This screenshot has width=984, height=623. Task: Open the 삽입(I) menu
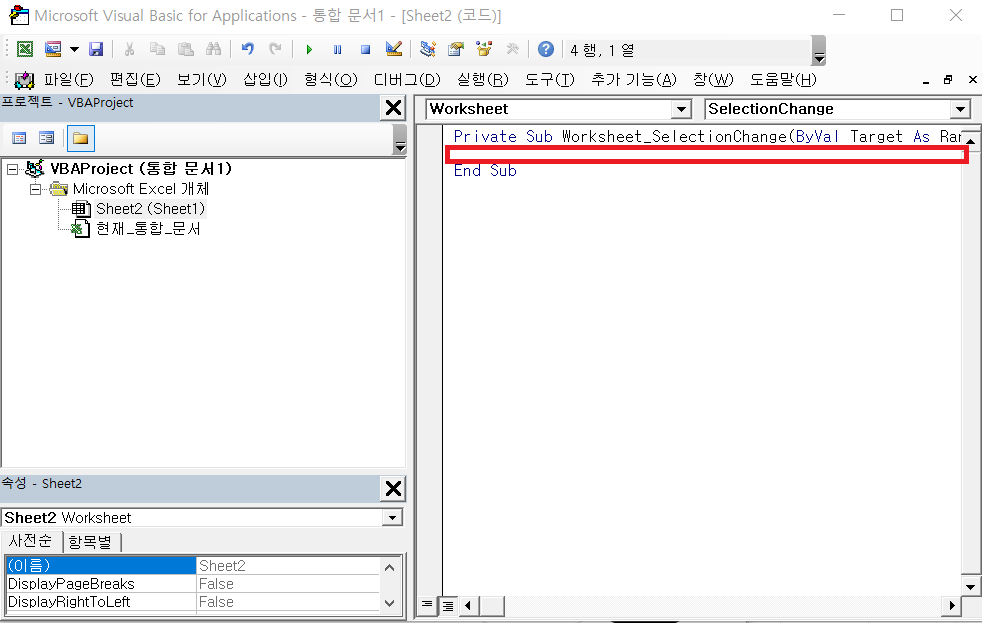click(x=265, y=80)
